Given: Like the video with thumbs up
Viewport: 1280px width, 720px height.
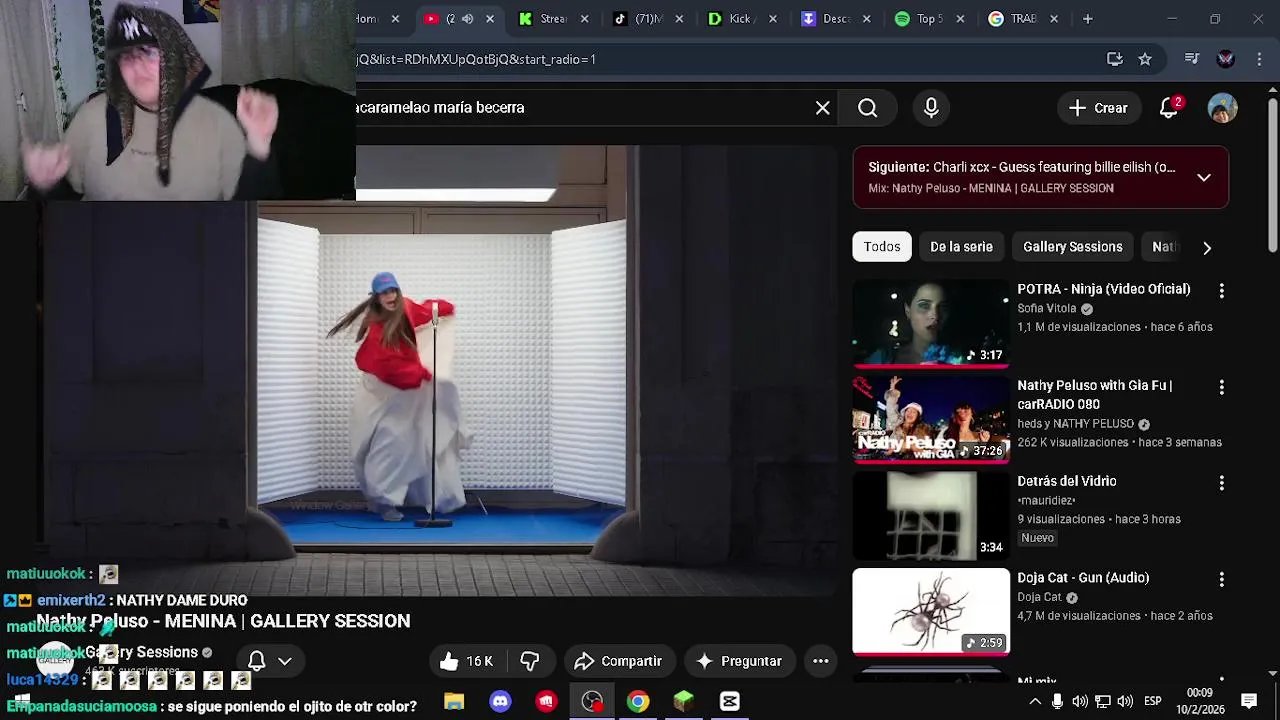Looking at the screenshot, I should pyautogui.click(x=466, y=661).
